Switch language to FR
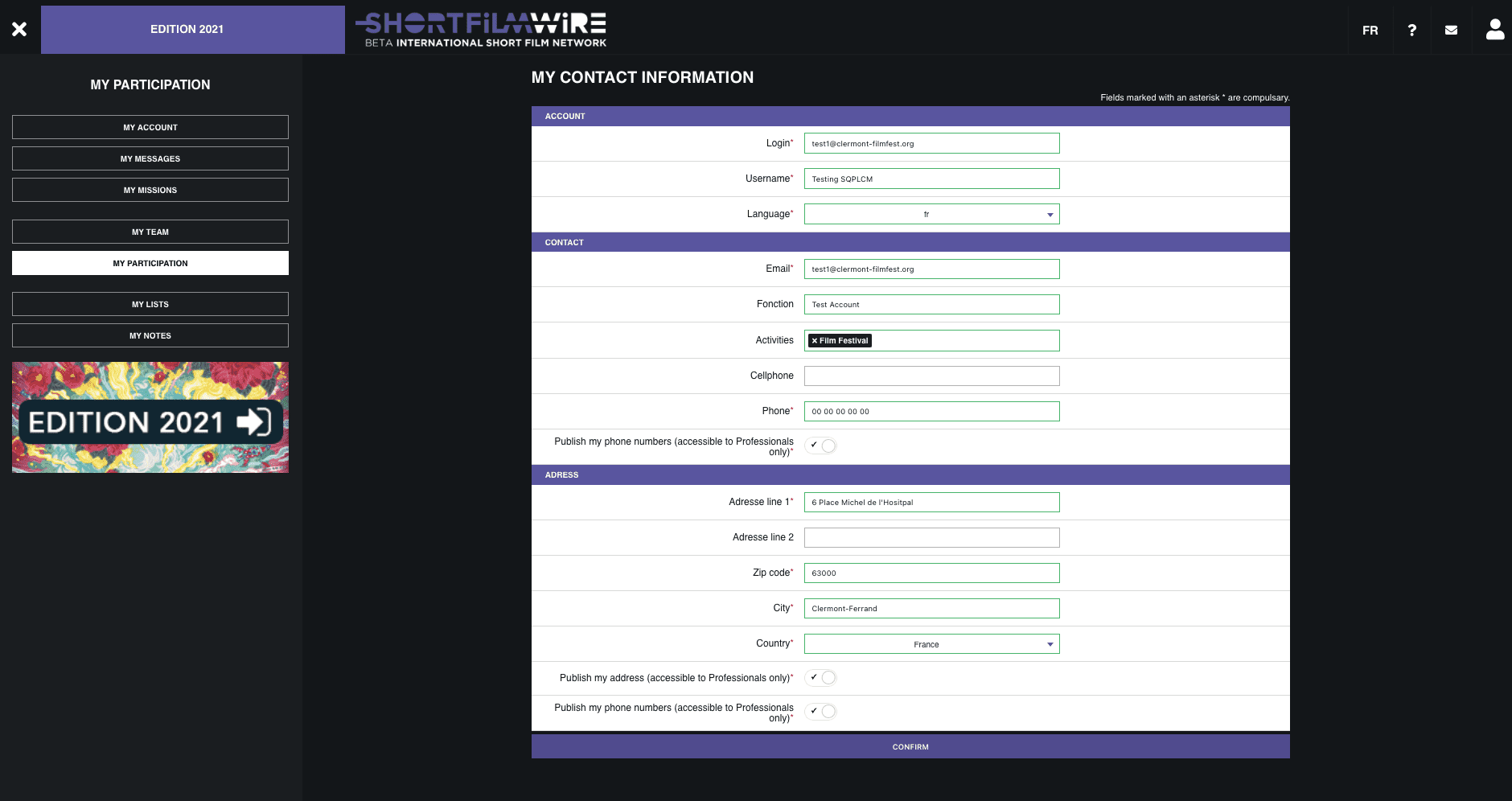This screenshot has width=1512, height=801. 1370,30
